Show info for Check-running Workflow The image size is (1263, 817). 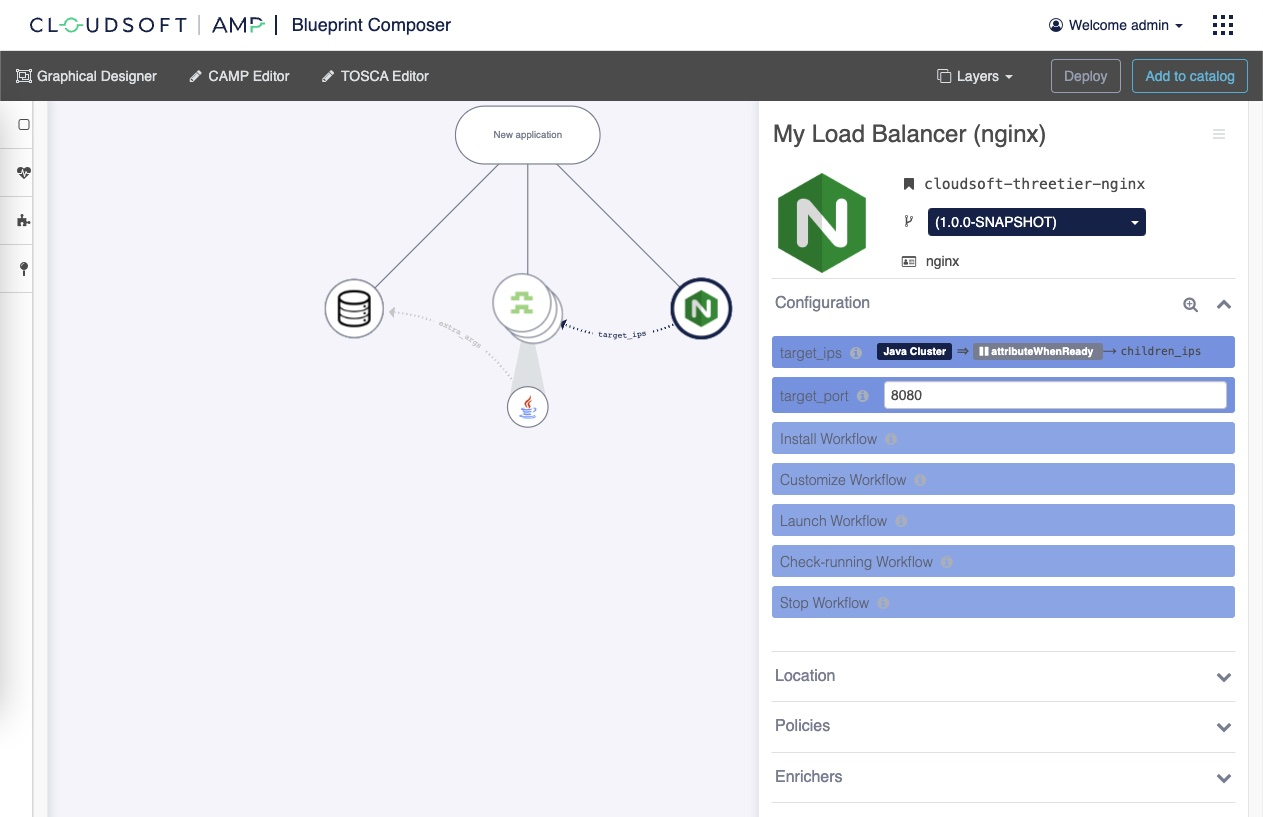[947, 562]
